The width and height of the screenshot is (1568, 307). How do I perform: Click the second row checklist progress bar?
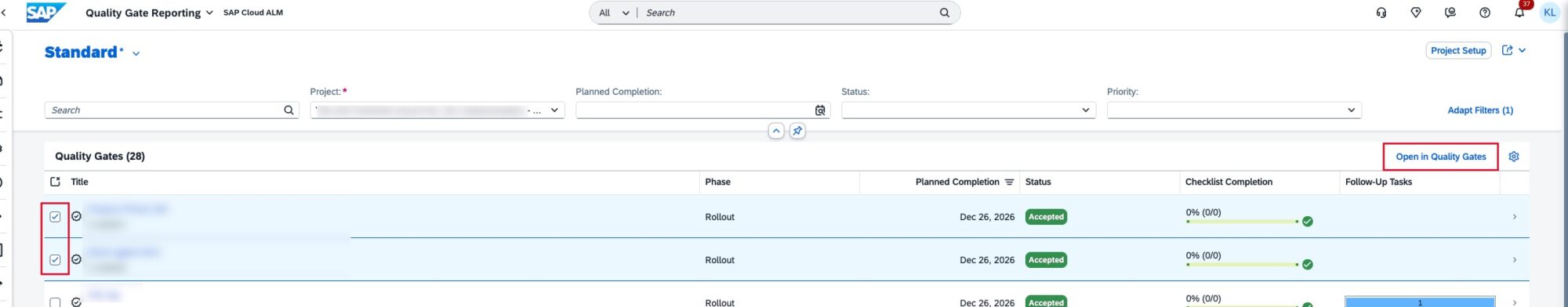tap(1243, 265)
